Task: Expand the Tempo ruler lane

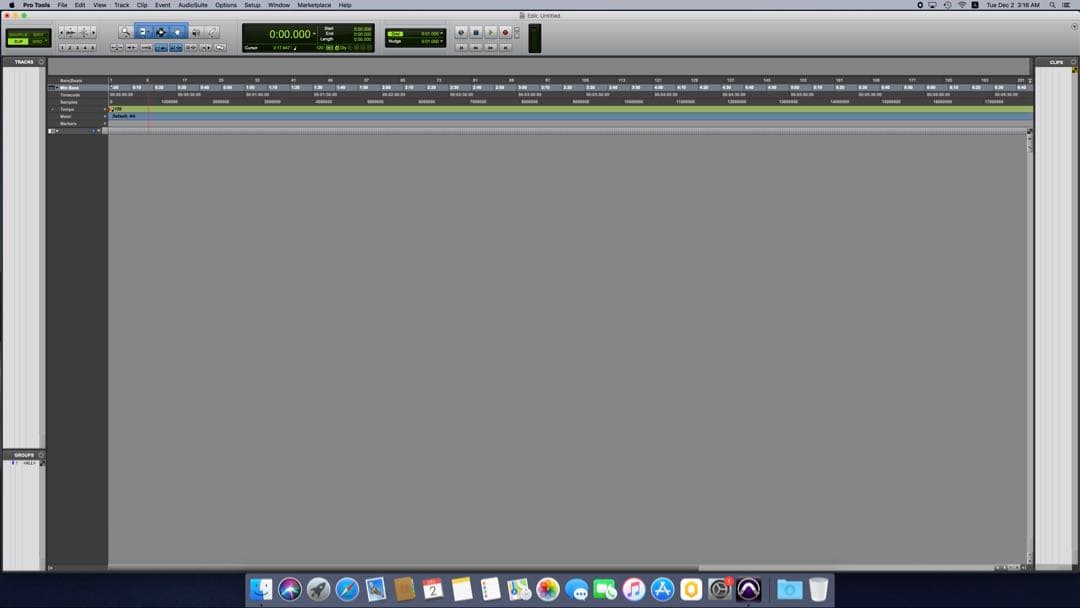Action: pyautogui.click(x=53, y=109)
